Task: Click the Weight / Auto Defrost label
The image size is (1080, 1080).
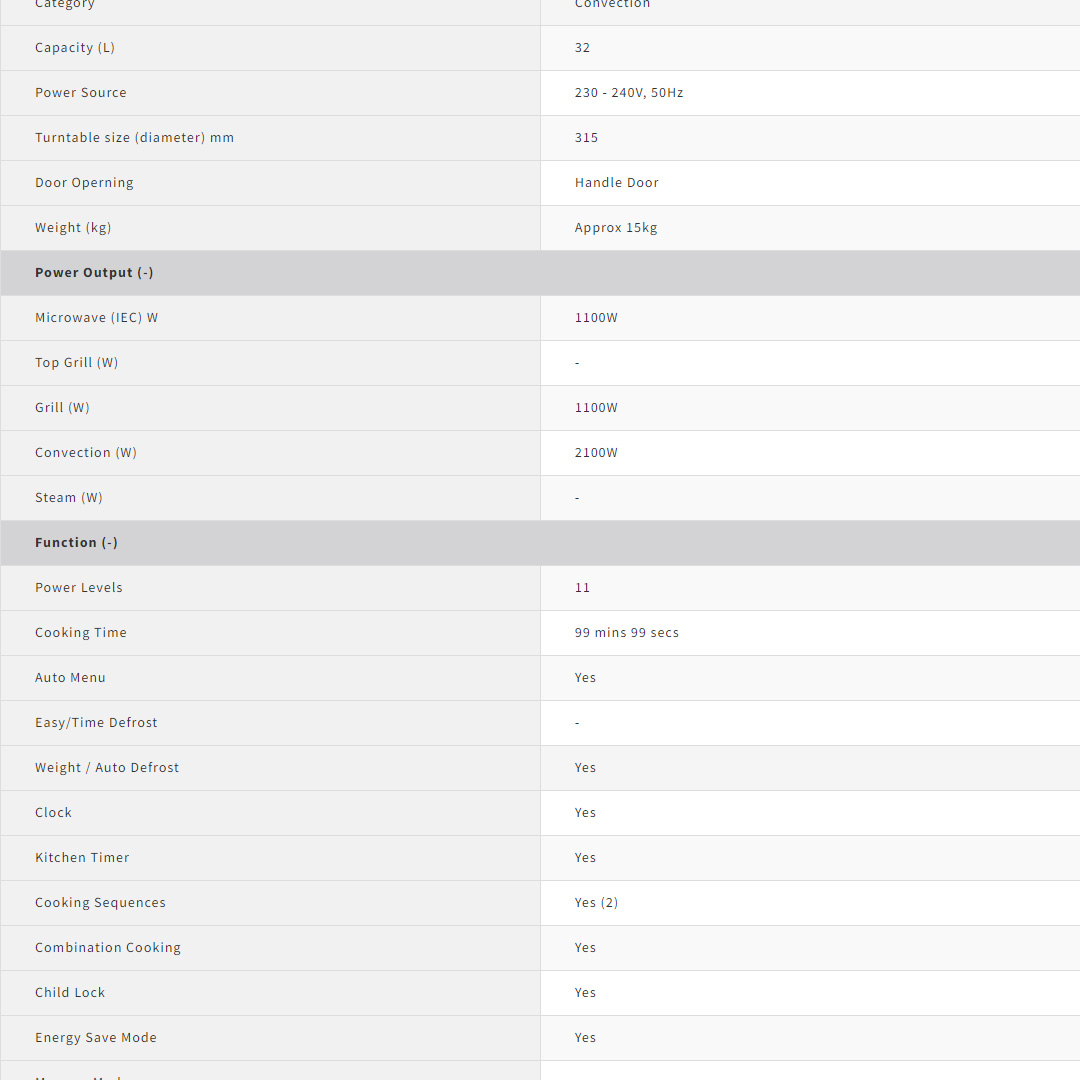Action: [x=107, y=768]
